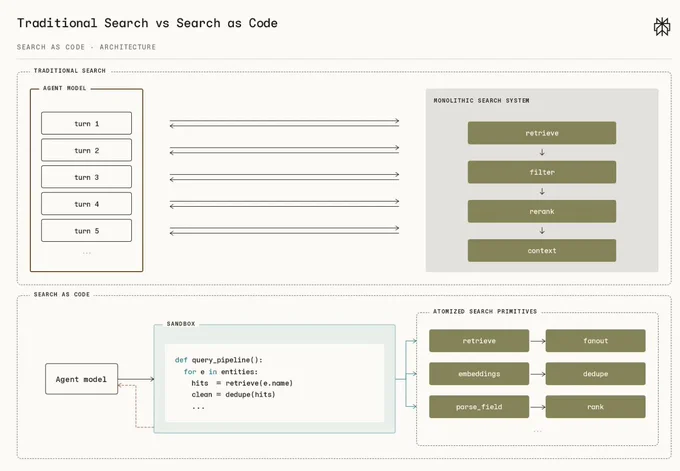Viewport: 680px width, 471px height.
Task: Click the 'Traditional Search vs Search as Code' title
Action: 147,23
